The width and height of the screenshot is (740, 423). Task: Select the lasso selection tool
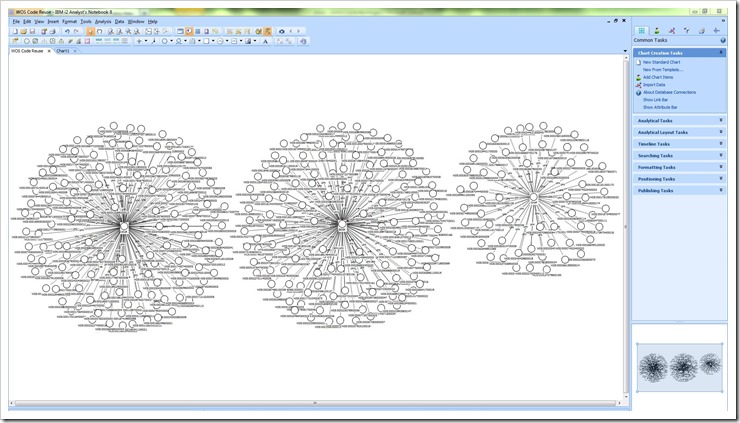[100, 32]
